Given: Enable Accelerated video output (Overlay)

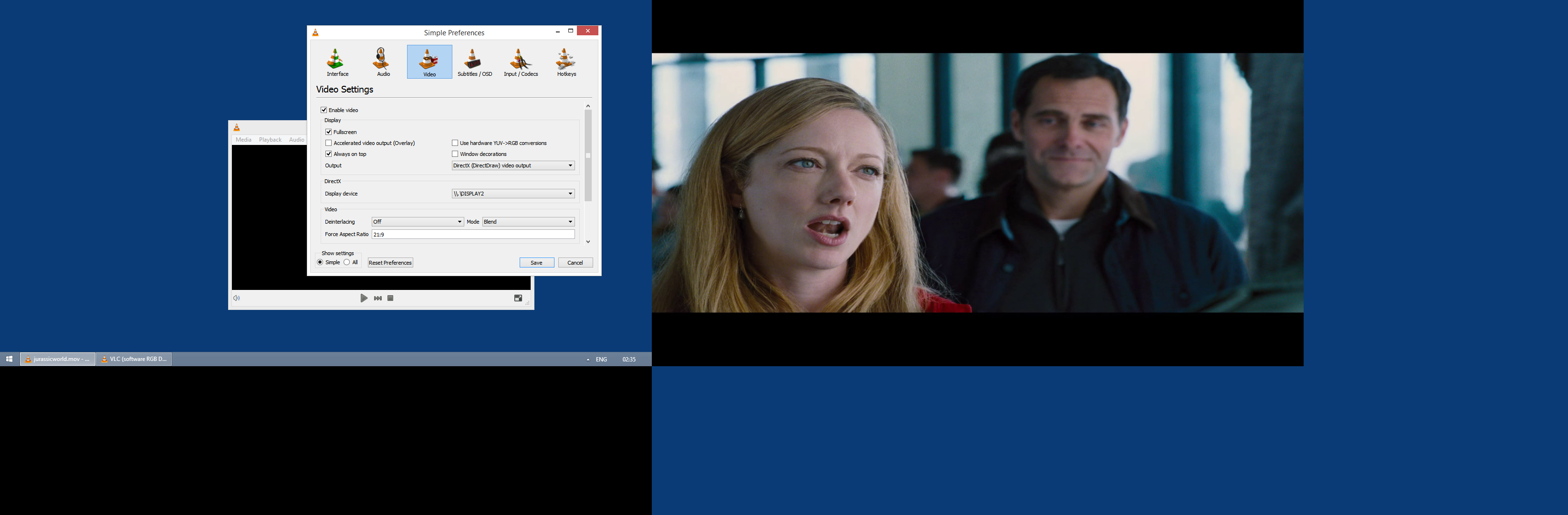Looking at the screenshot, I should [329, 143].
